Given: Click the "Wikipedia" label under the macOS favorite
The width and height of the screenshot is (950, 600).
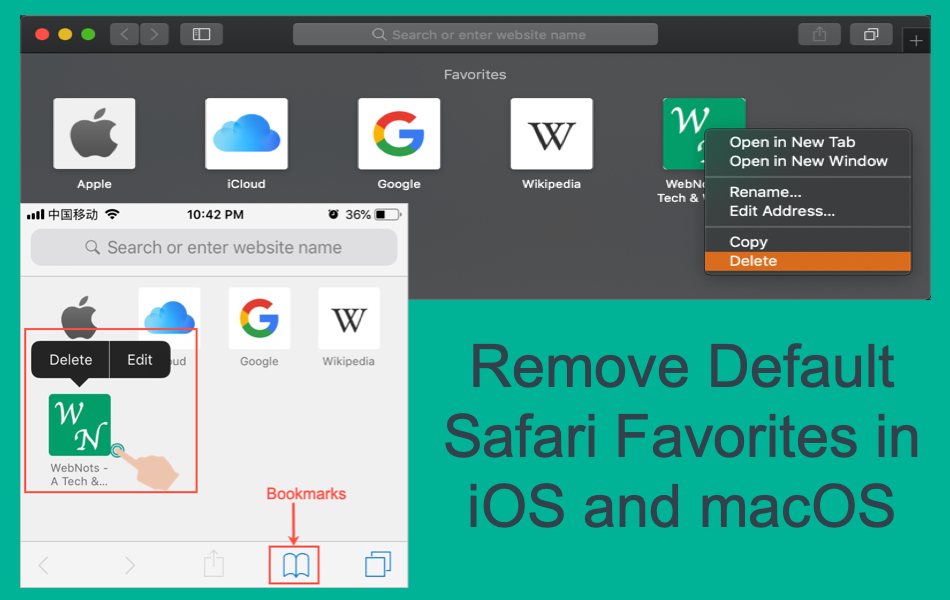Looking at the screenshot, I should [551, 184].
